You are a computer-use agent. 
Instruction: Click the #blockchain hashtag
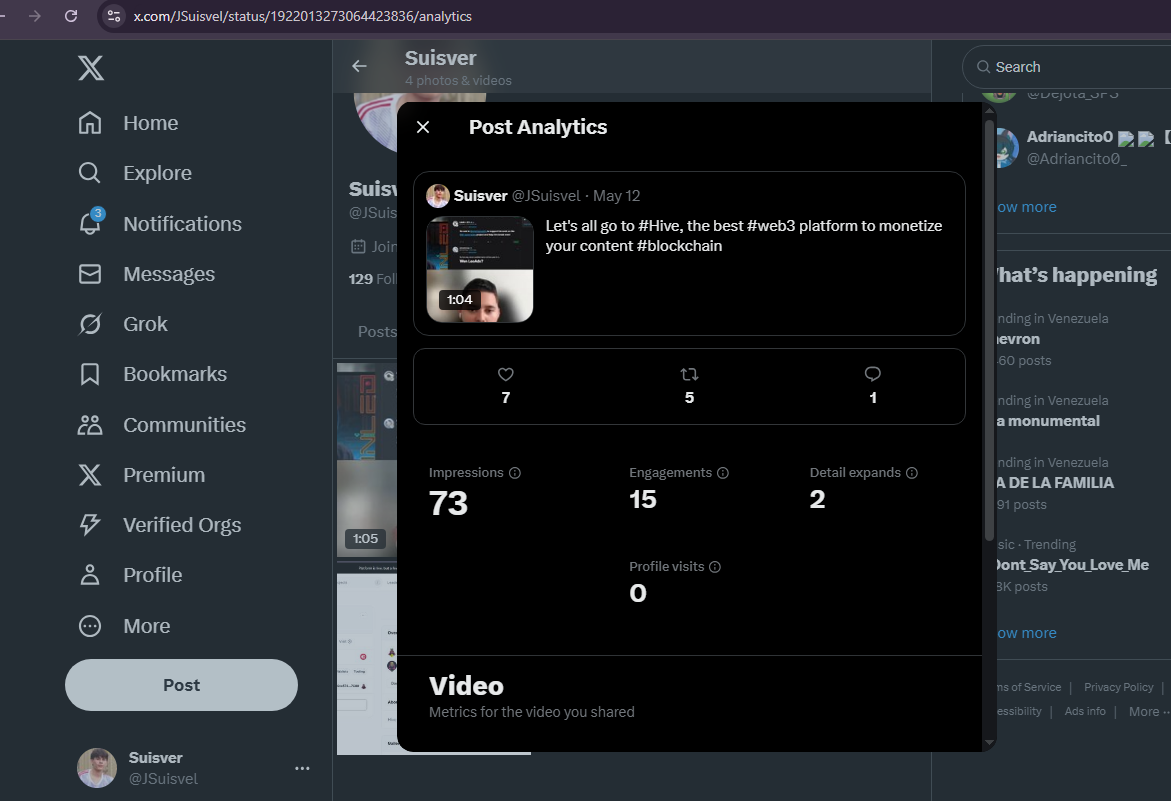(679, 246)
